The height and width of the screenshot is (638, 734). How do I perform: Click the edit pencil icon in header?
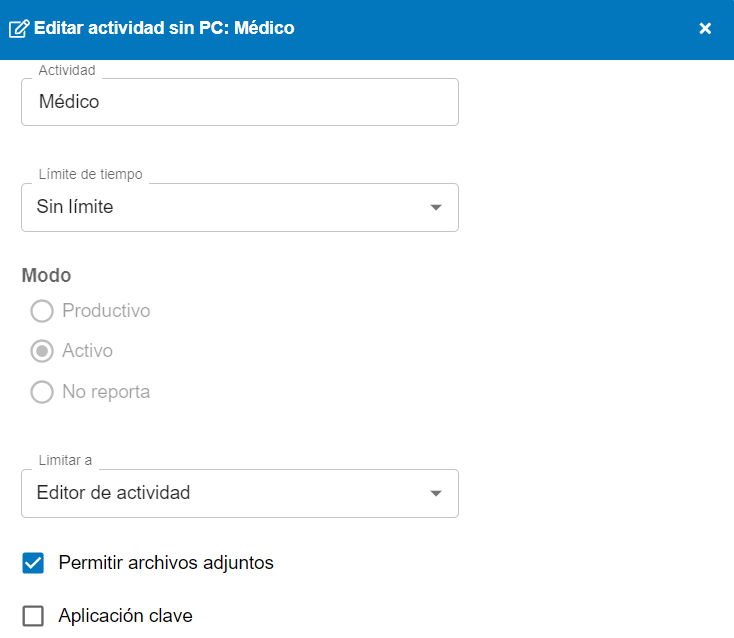coord(18,29)
